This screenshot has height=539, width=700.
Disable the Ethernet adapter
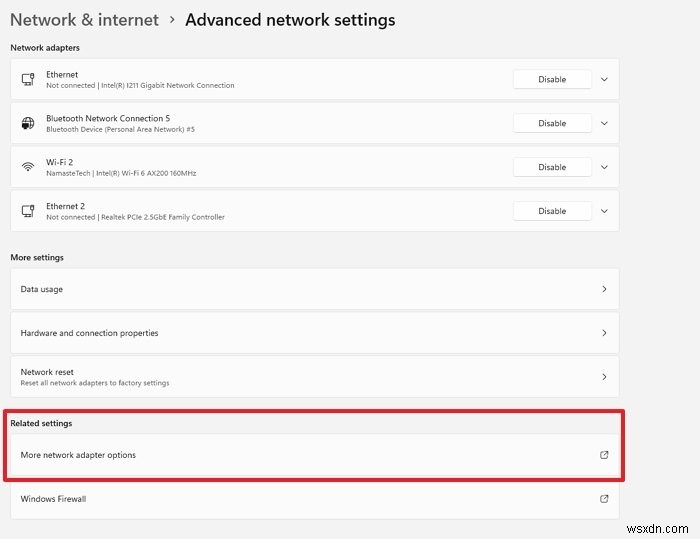(x=552, y=79)
